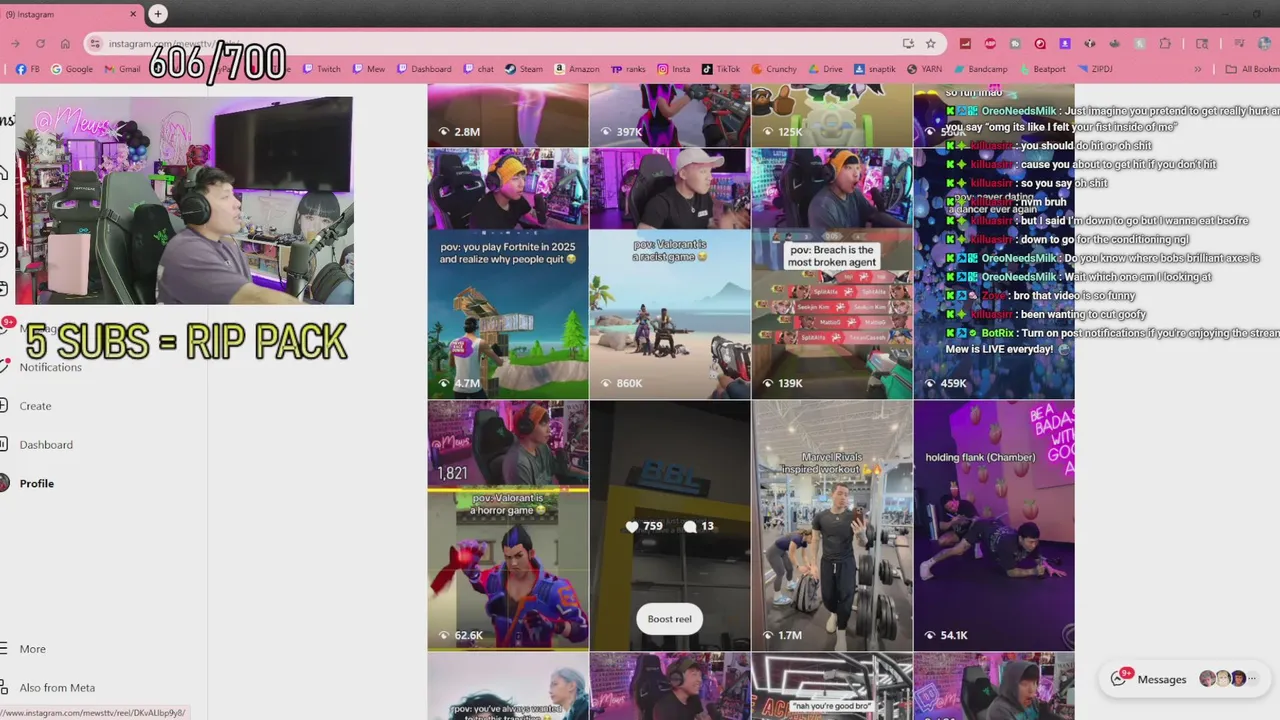Go forward in browser history

click(x=15, y=43)
